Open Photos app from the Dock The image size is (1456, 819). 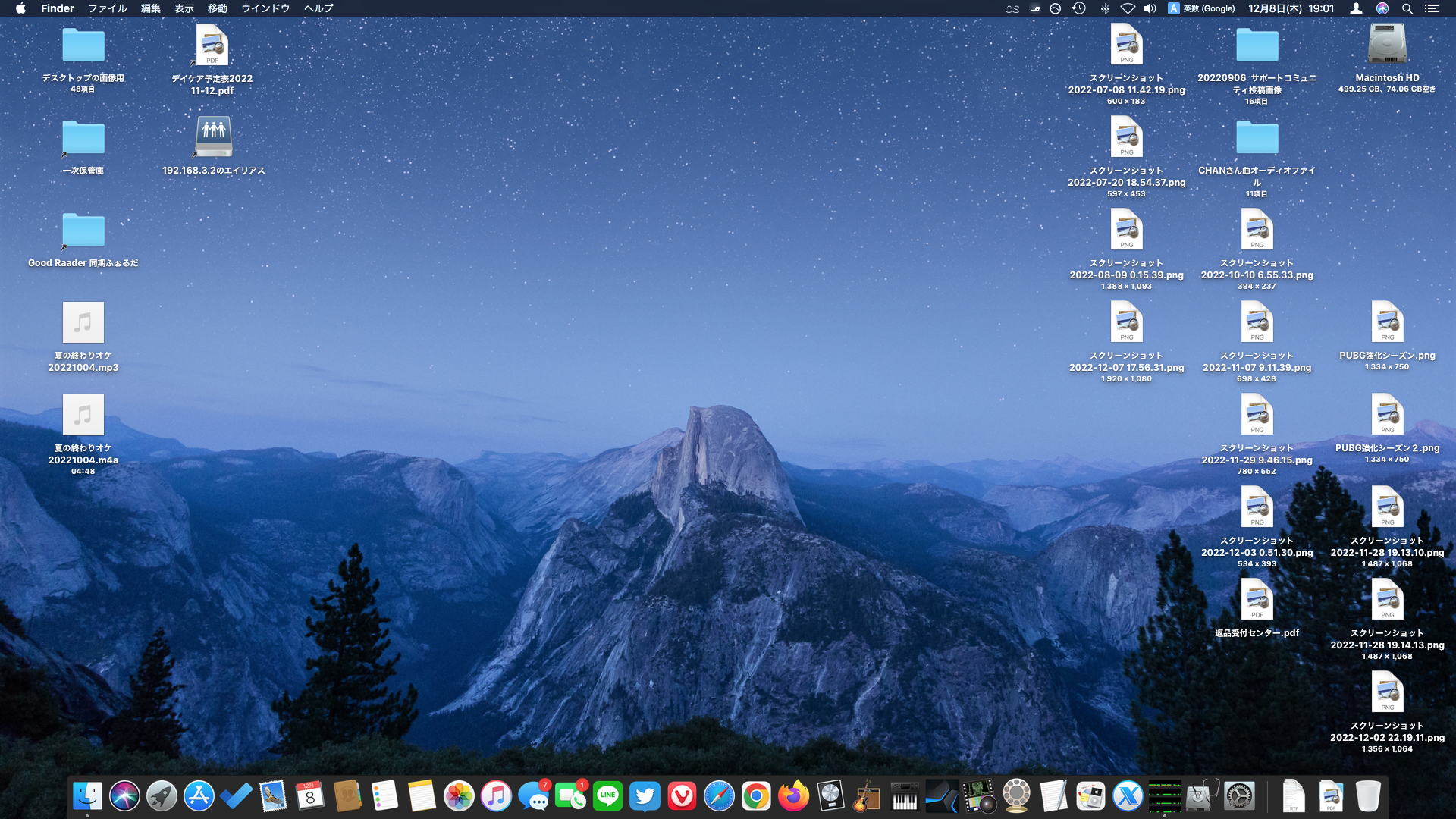(x=459, y=796)
